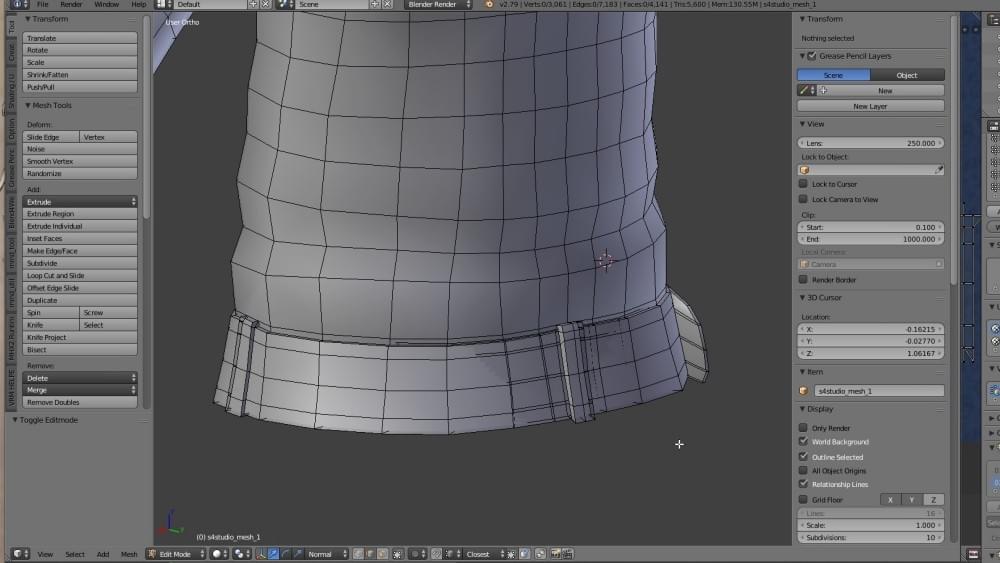This screenshot has height=563, width=1000.
Task: Open the Window menu
Action: coord(107,4)
